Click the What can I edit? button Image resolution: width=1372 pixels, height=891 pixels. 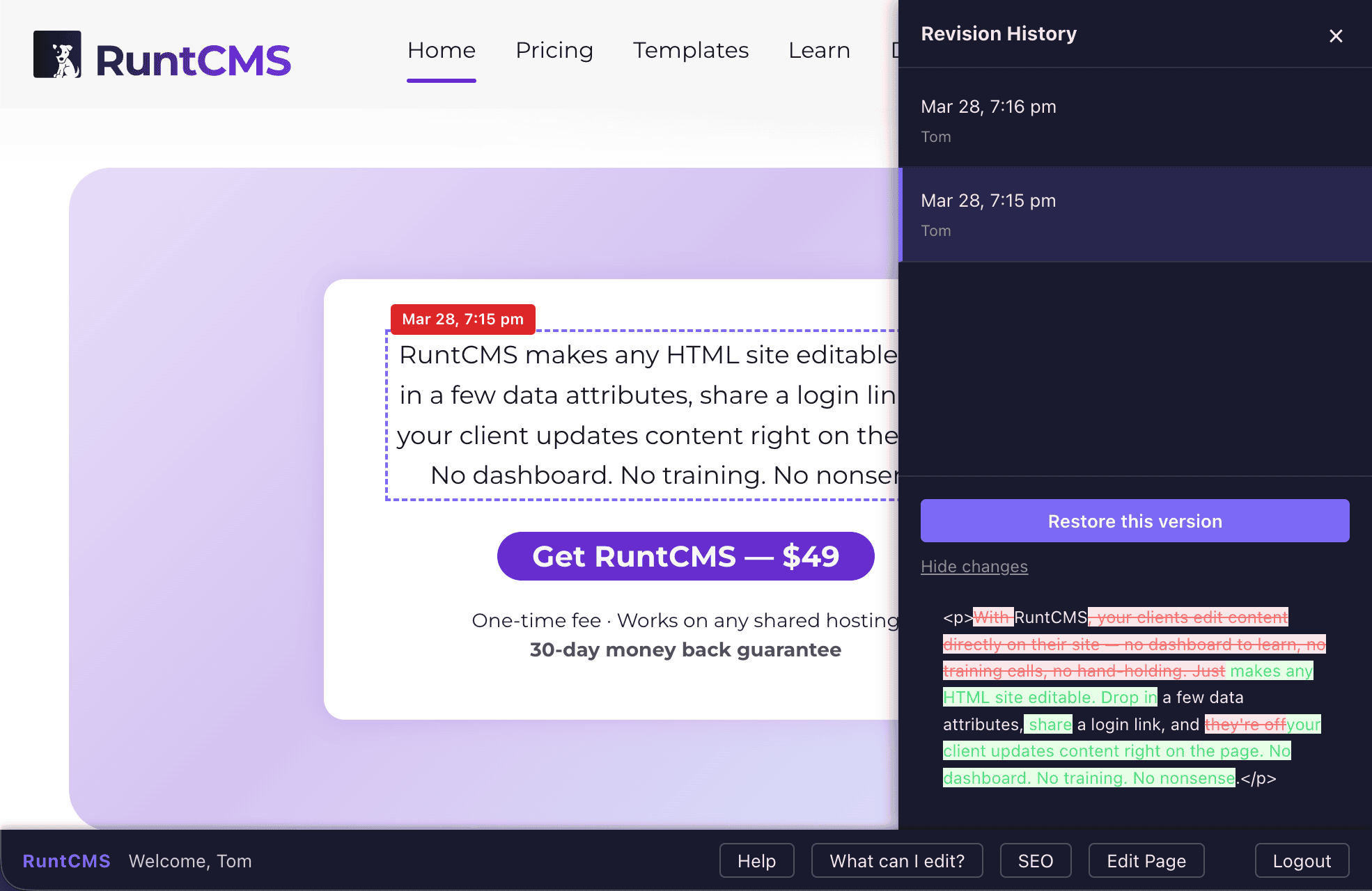(896, 861)
